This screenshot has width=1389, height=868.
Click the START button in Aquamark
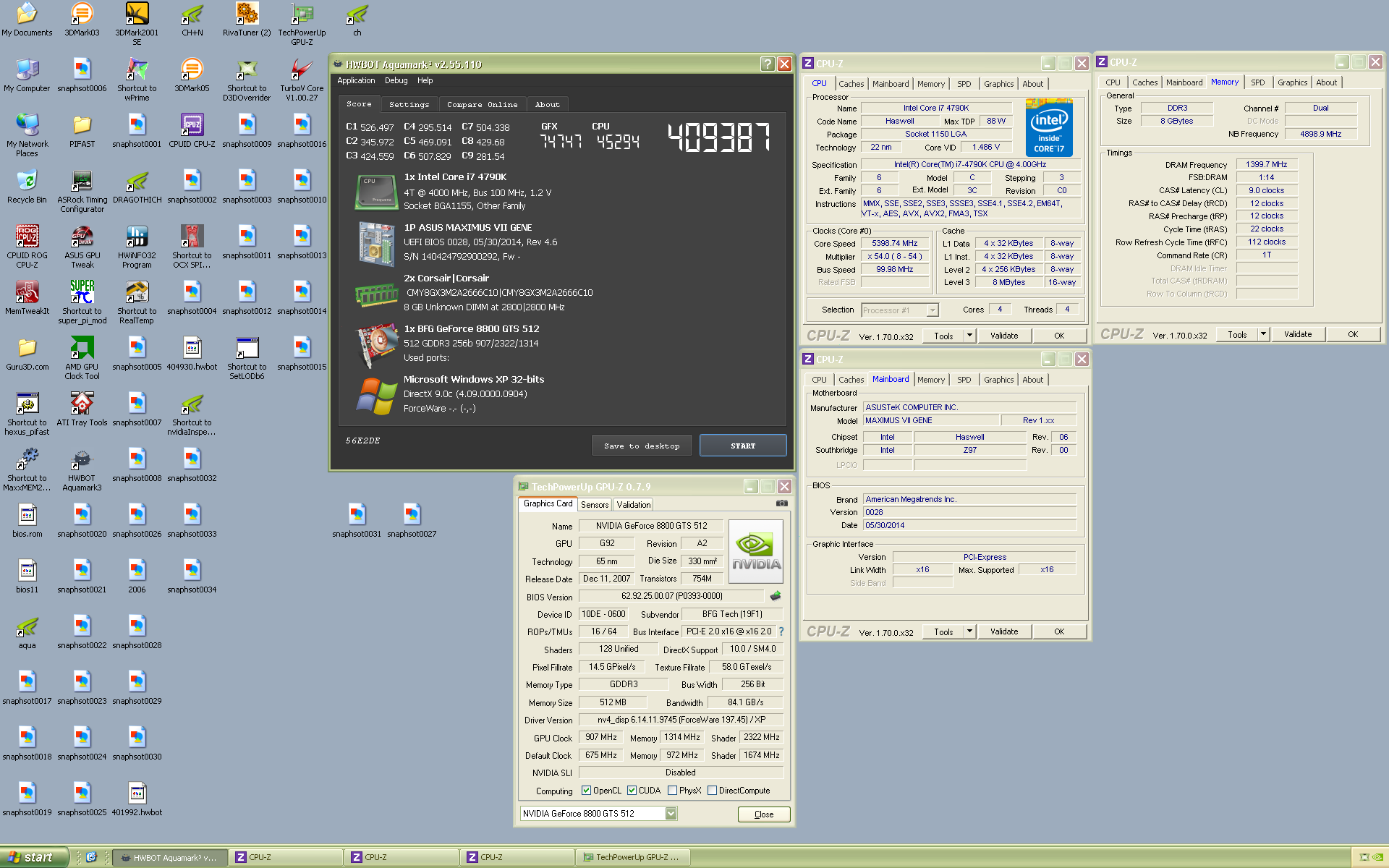pos(743,446)
